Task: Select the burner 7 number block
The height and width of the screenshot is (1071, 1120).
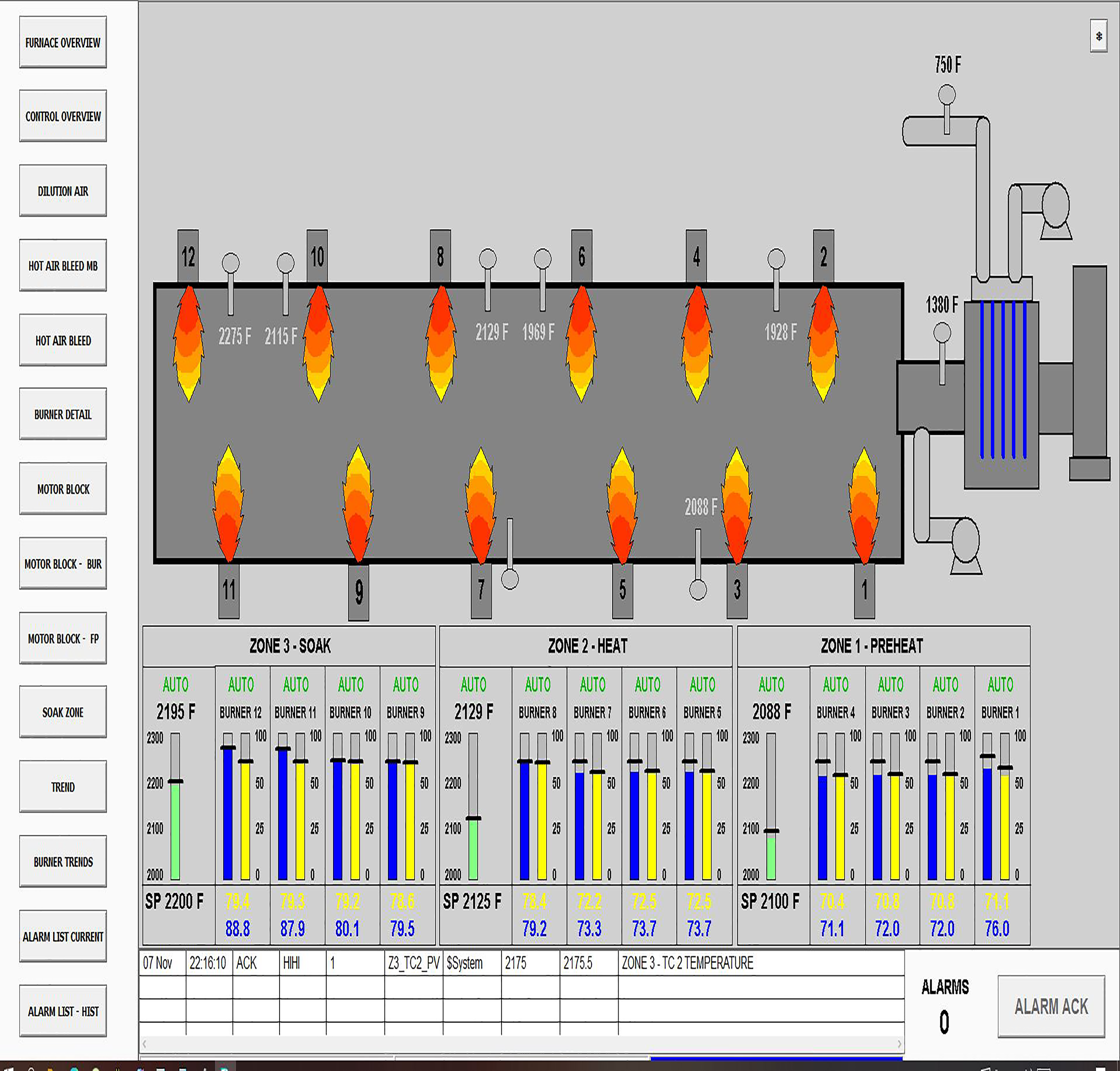Action: (x=481, y=590)
